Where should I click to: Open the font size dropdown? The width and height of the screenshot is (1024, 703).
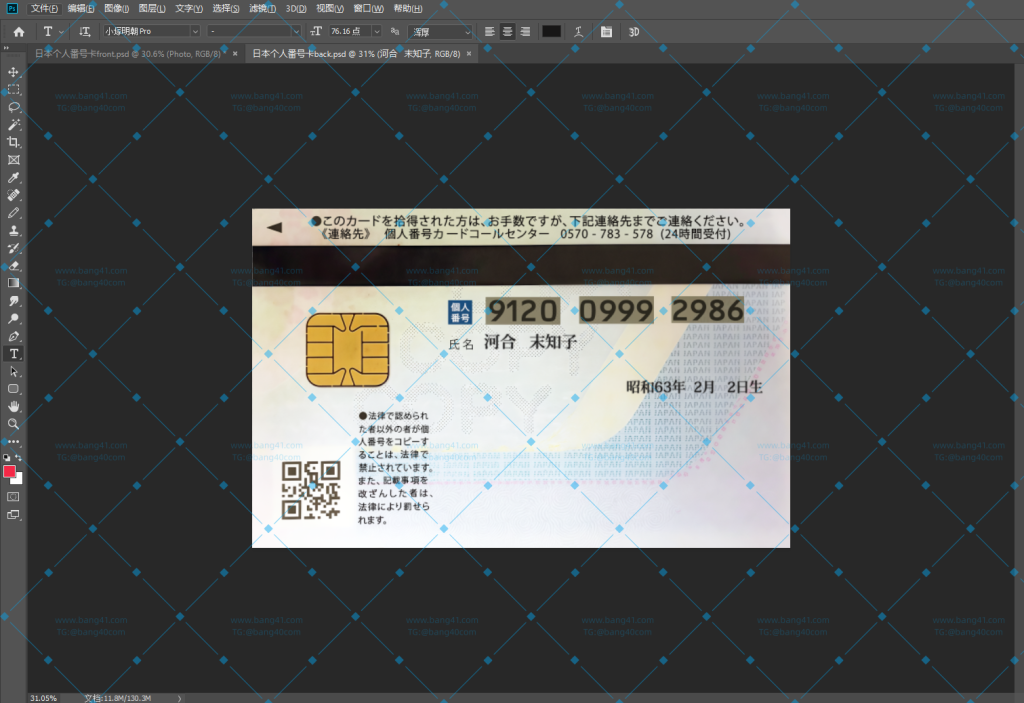[x=378, y=31]
